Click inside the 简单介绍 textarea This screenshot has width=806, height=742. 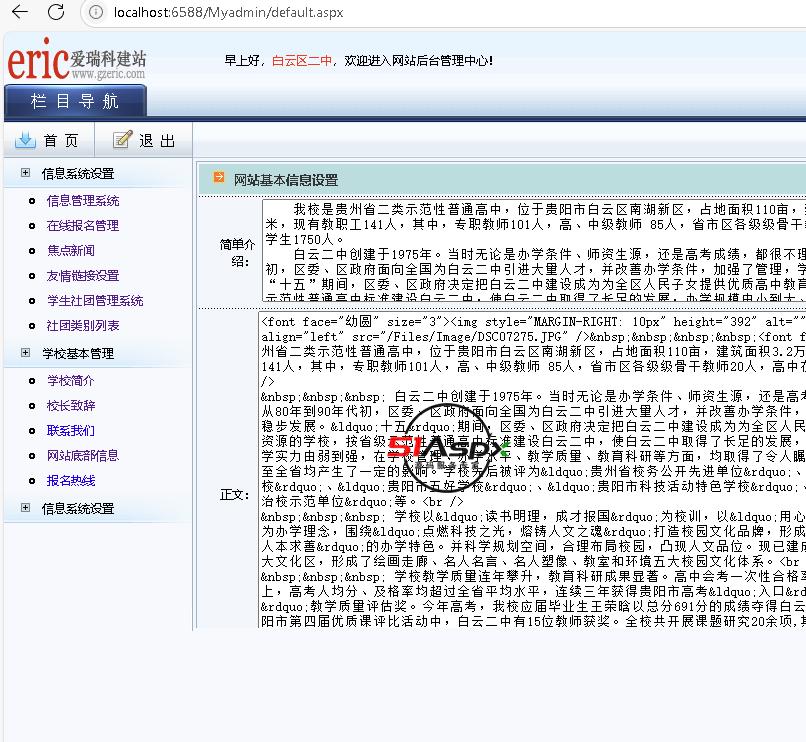[x=534, y=250]
